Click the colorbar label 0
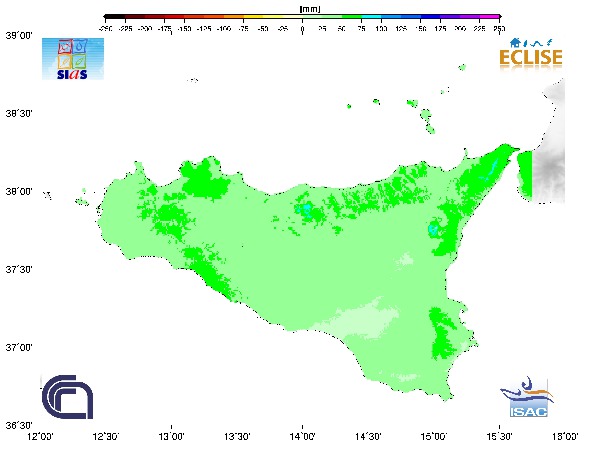 coord(302,29)
